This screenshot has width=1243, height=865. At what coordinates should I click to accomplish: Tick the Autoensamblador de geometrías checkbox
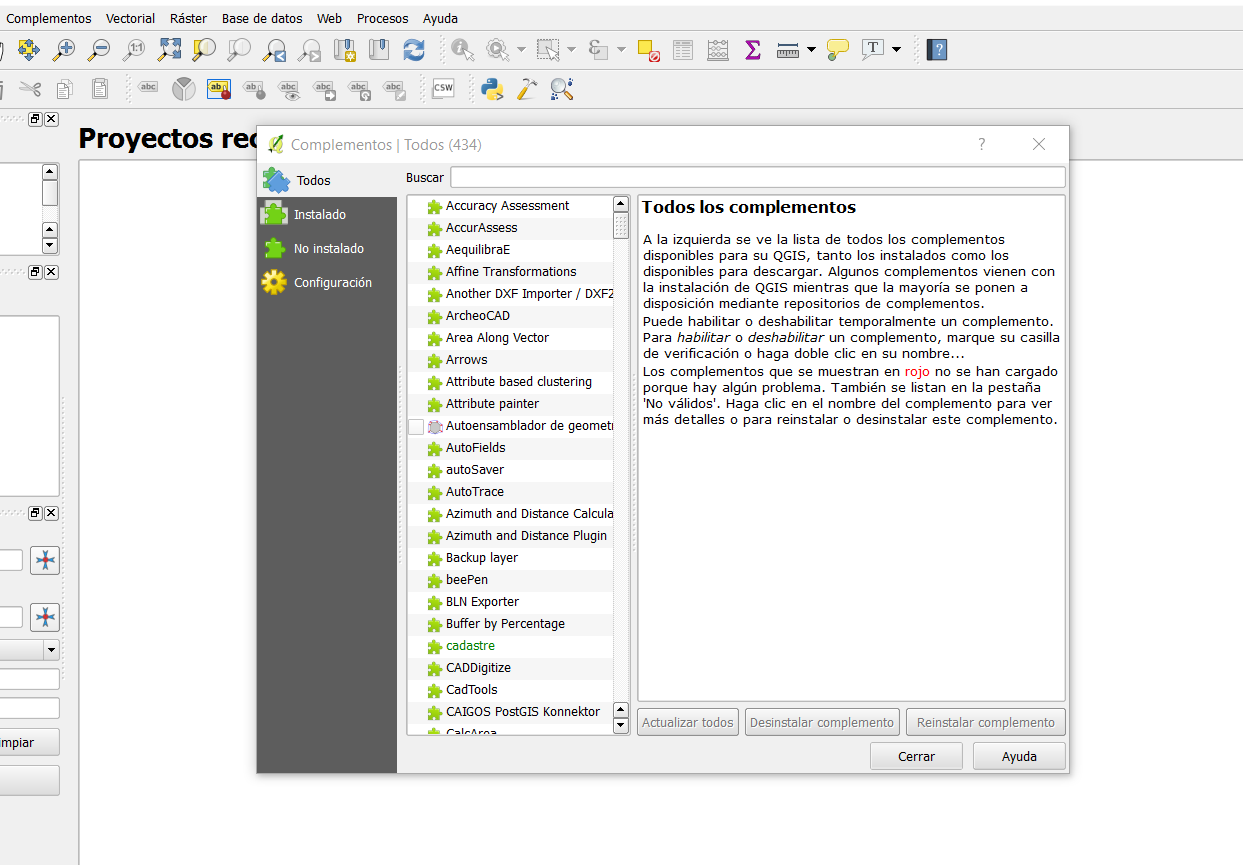coord(416,426)
